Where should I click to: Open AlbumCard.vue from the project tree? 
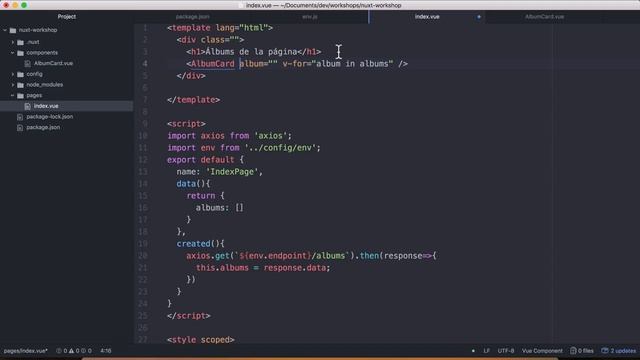(x=53, y=63)
